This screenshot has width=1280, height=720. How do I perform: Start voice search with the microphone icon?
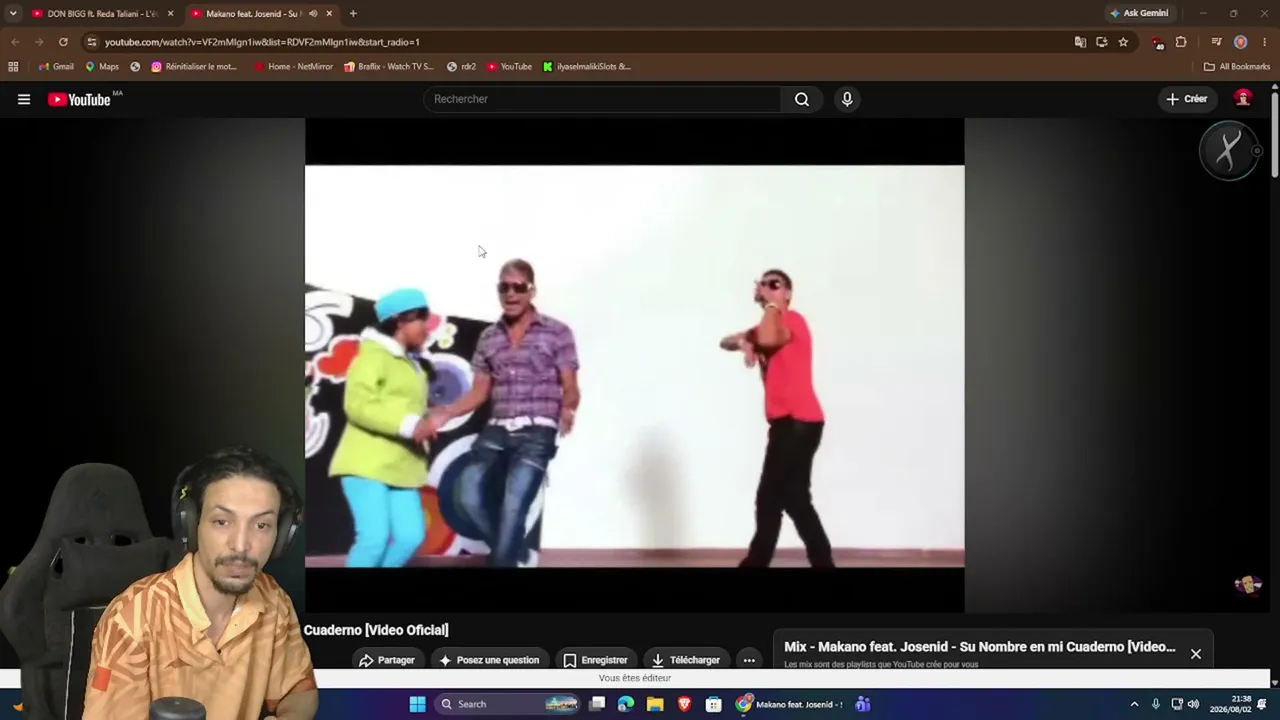(847, 99)
